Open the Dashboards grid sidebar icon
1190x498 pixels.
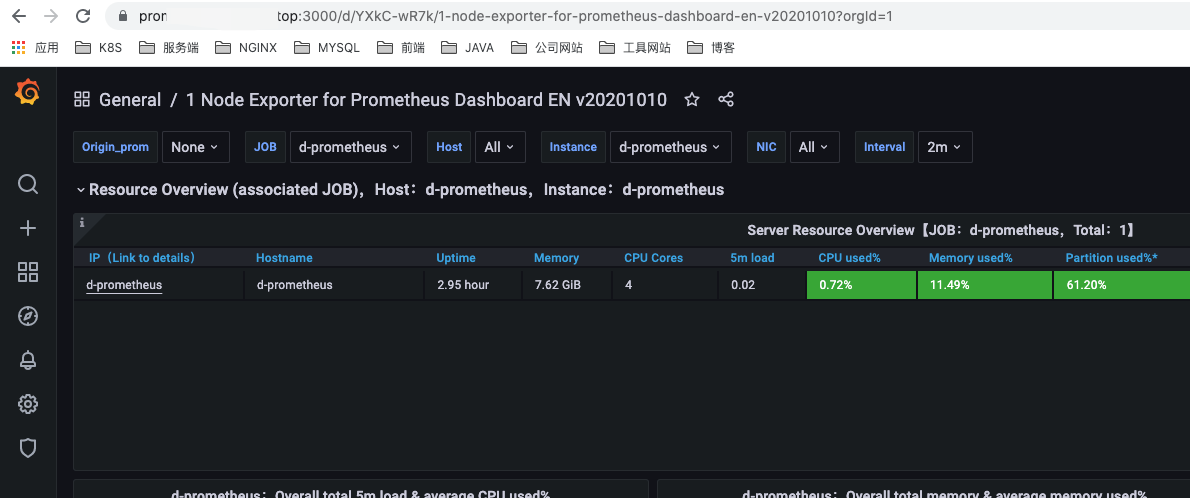pyautogui.click(x=28, y=273)
